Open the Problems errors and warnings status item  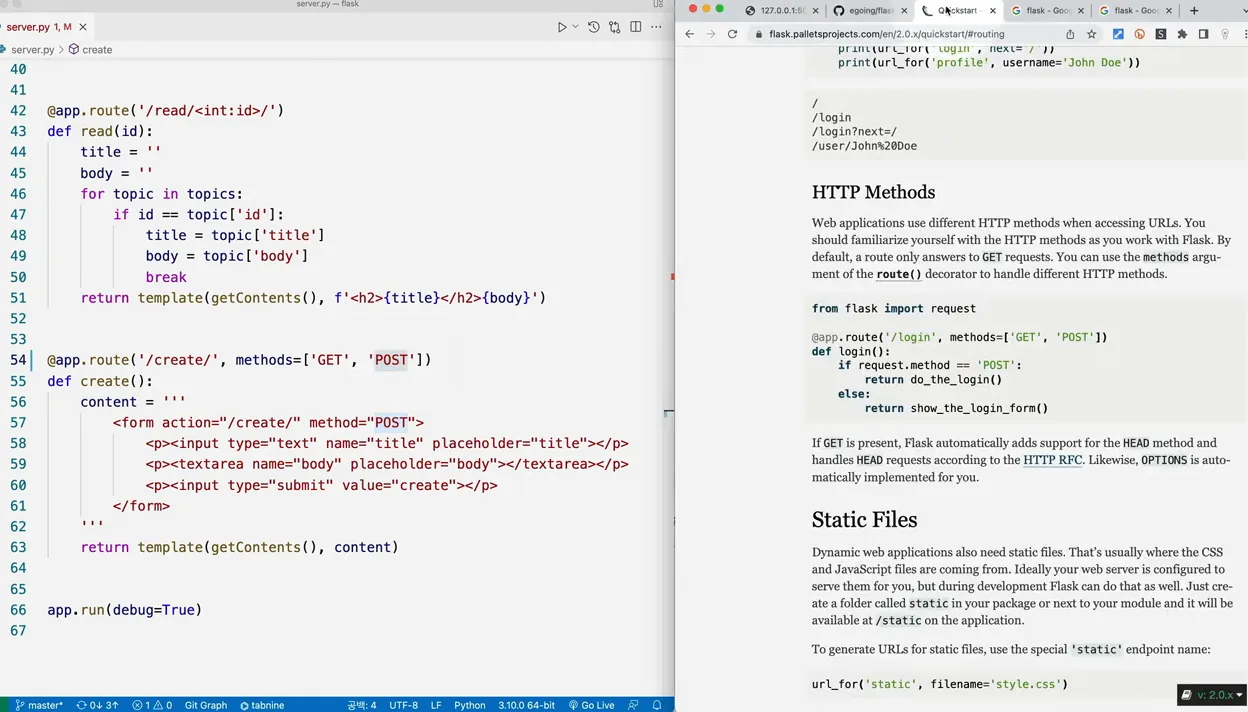152,705
